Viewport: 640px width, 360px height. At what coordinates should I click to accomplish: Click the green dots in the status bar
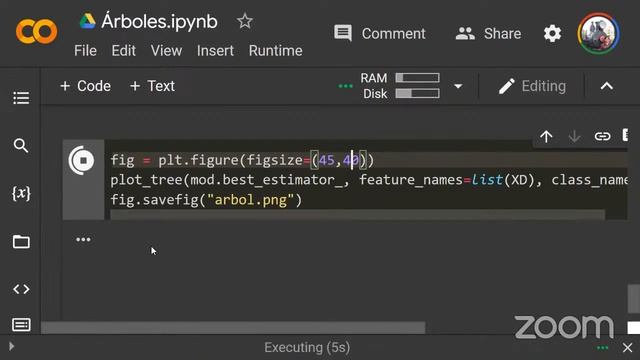click(602, 348)
